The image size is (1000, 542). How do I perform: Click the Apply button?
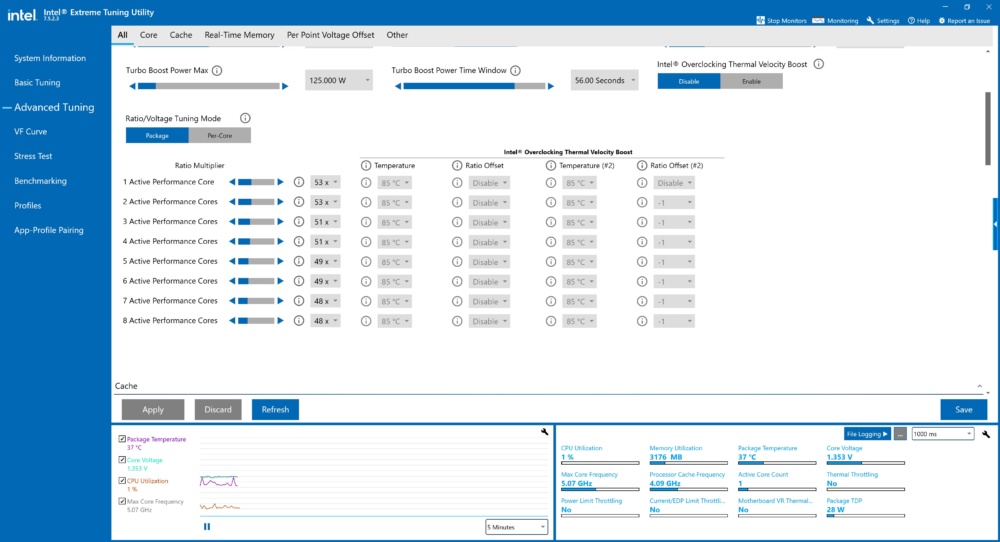coord(153,409)
